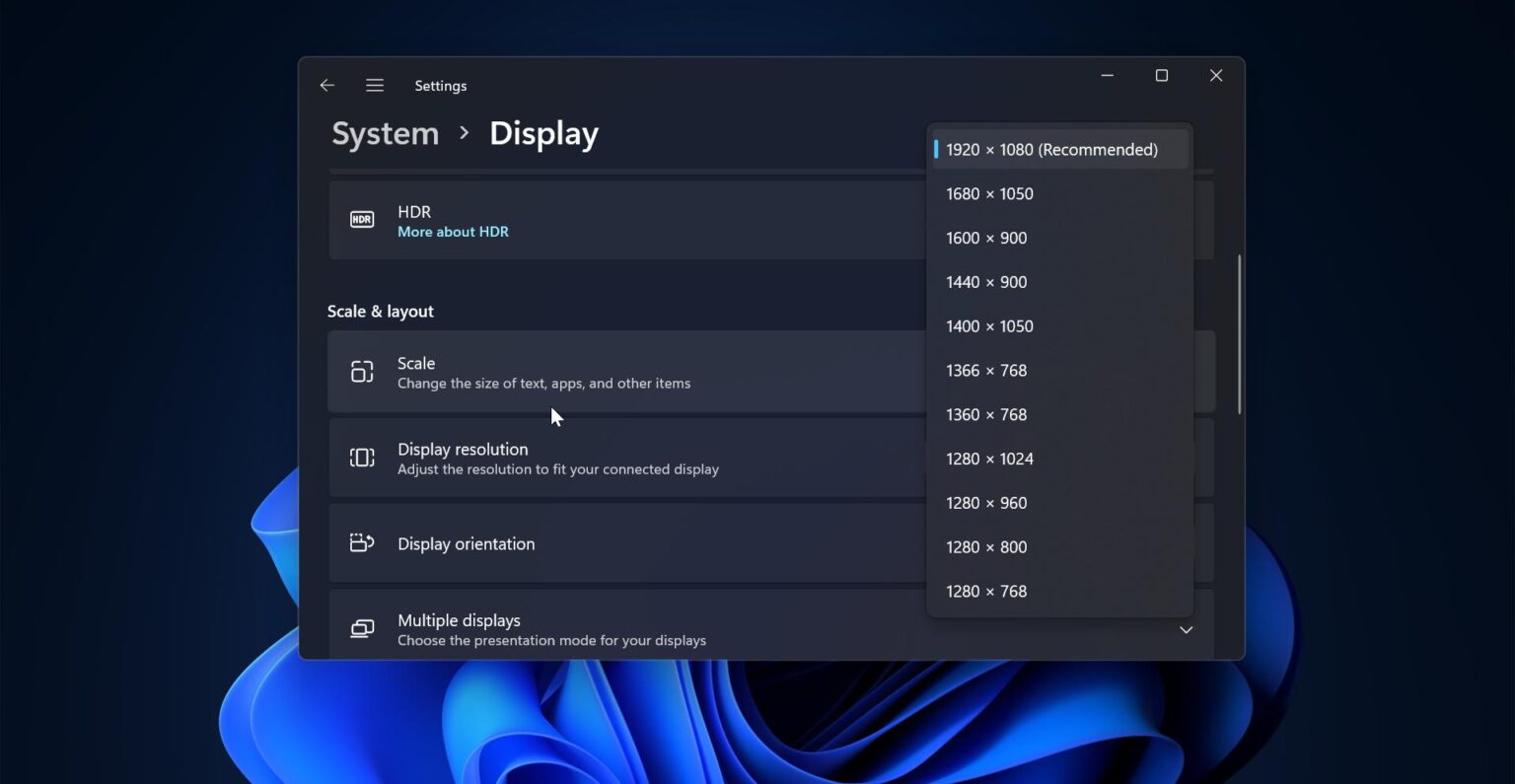Click the Multiple displays icon
The height and width of the screenshot is (784, 1515).
coord(362,628)
